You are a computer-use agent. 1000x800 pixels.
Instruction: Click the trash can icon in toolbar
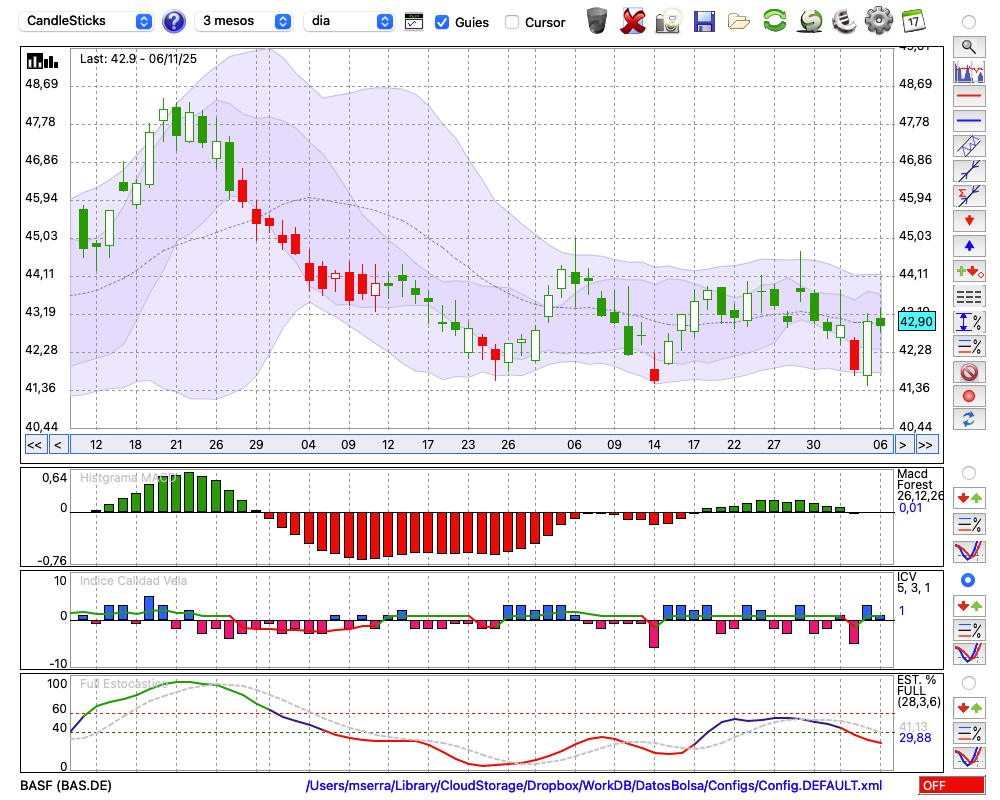(597, 21)
